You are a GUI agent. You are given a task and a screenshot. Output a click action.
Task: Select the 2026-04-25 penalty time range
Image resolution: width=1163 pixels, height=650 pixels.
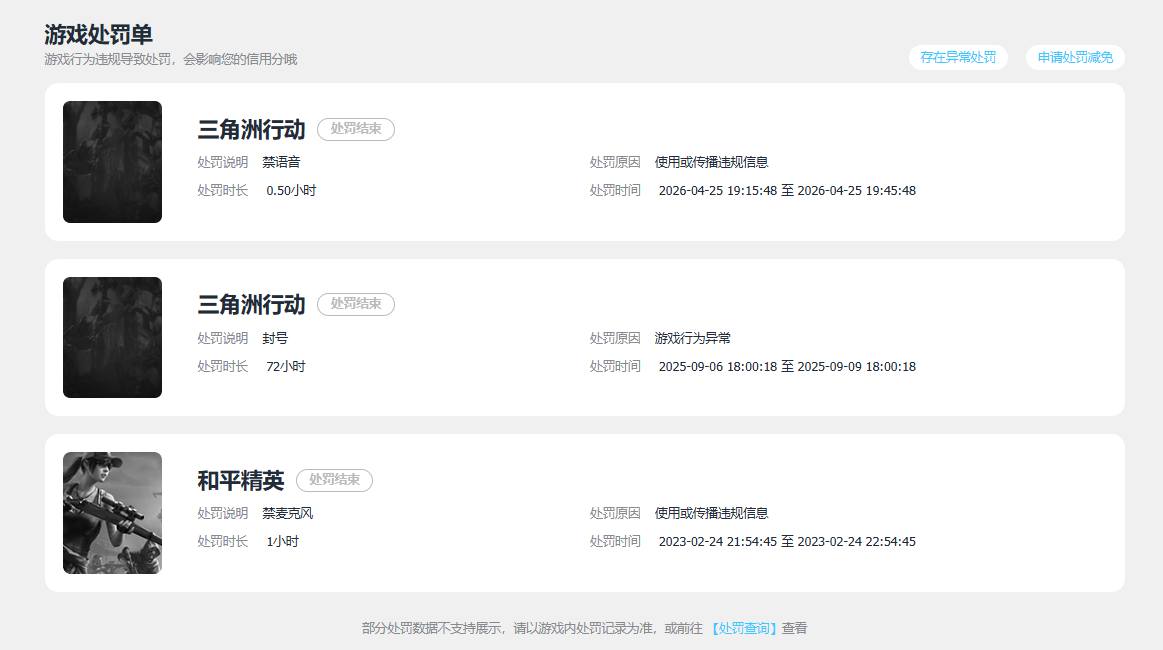787,191
